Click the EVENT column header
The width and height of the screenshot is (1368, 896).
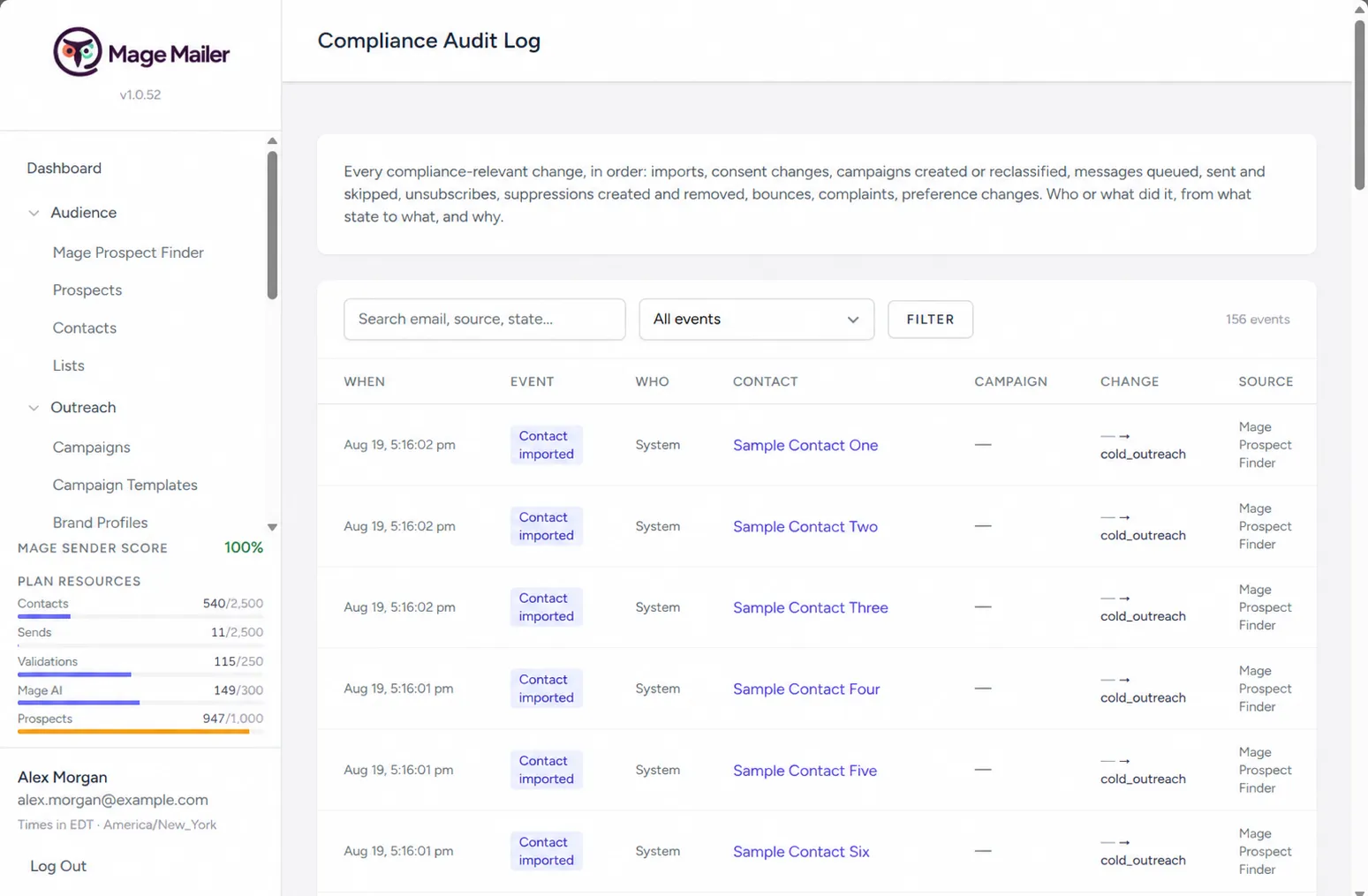click(x=532, y=382)
